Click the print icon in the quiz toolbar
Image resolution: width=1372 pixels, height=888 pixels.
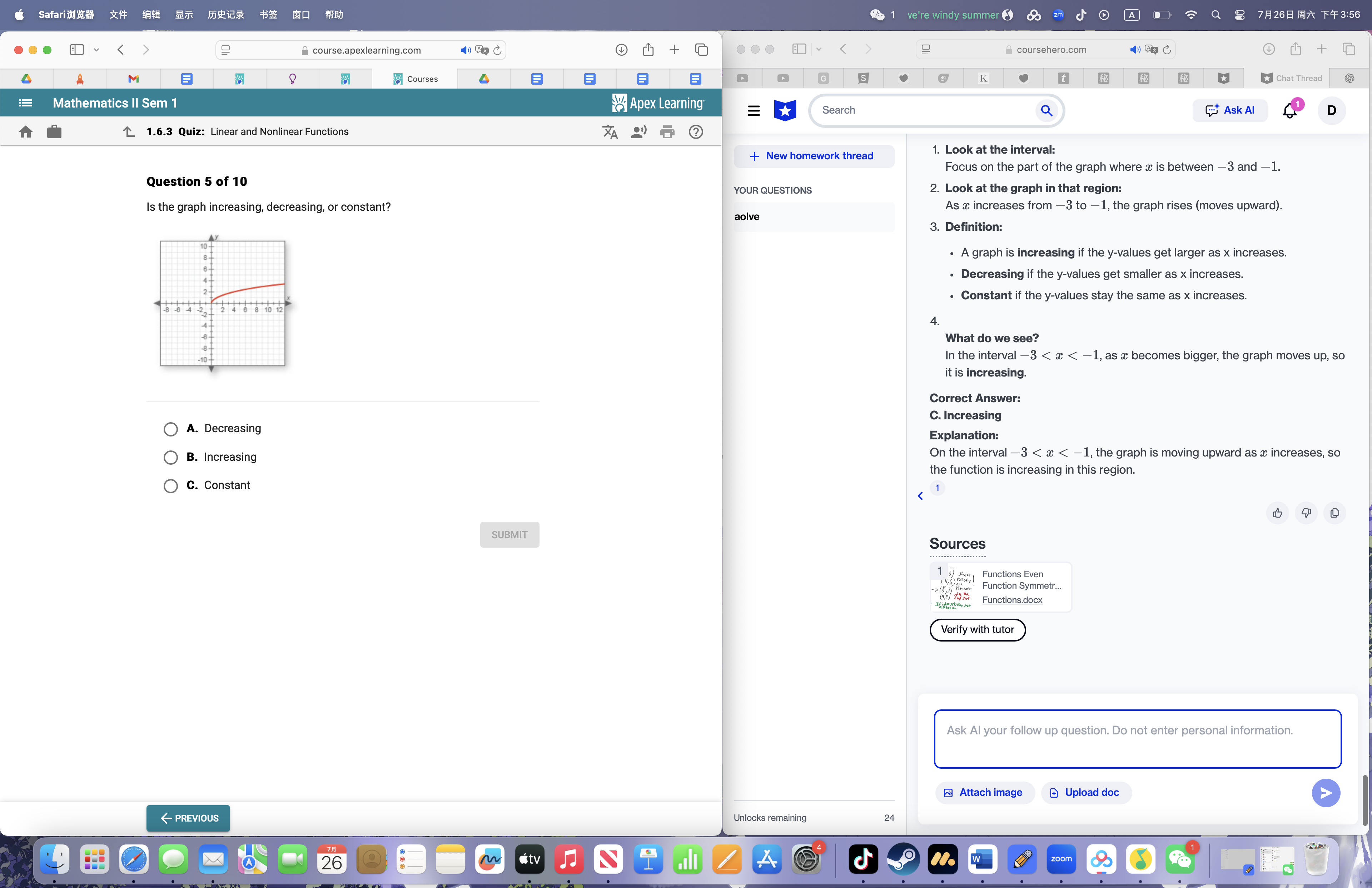[x=667, y=131]
